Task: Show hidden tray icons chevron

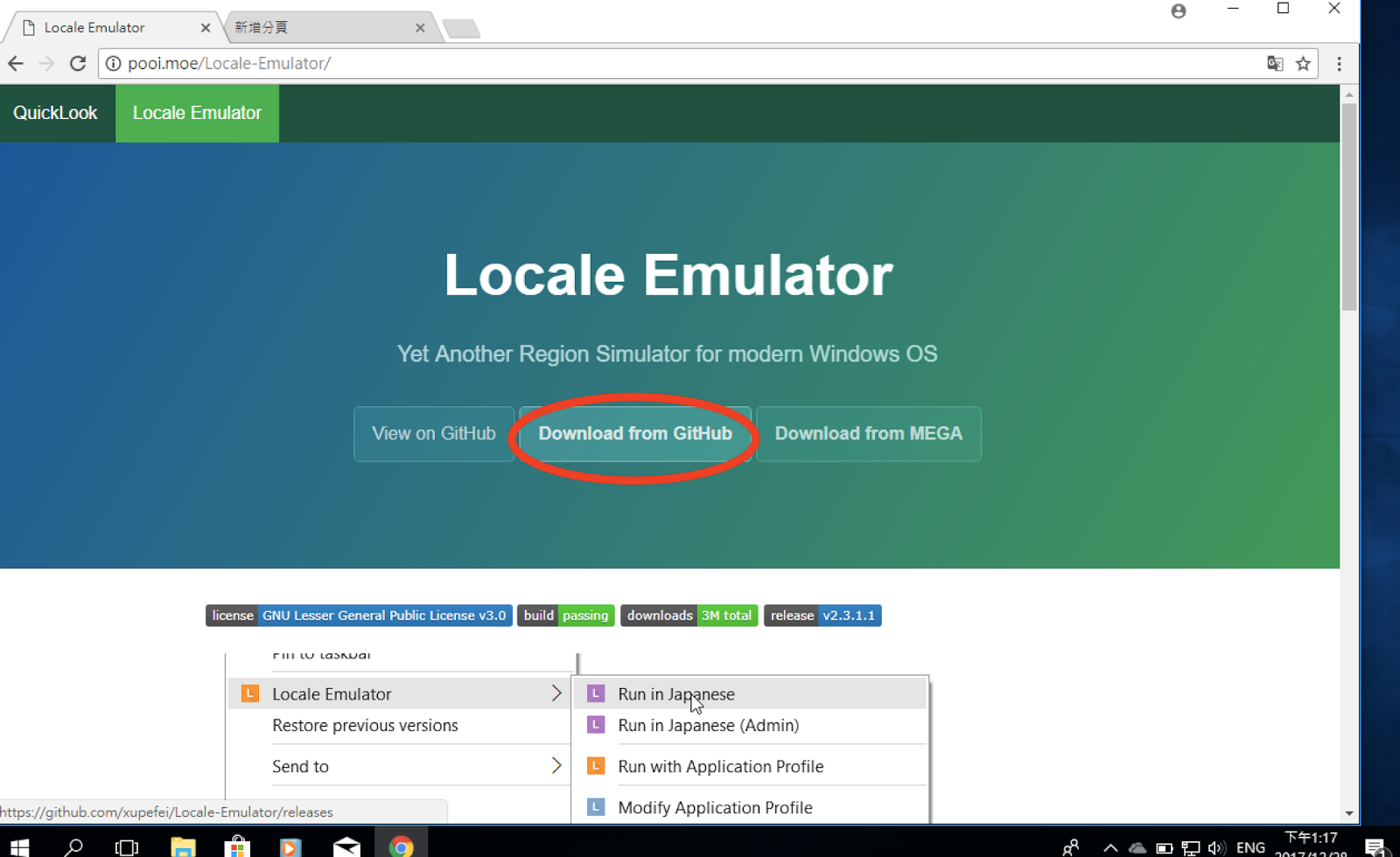Action: (1110, 847)
